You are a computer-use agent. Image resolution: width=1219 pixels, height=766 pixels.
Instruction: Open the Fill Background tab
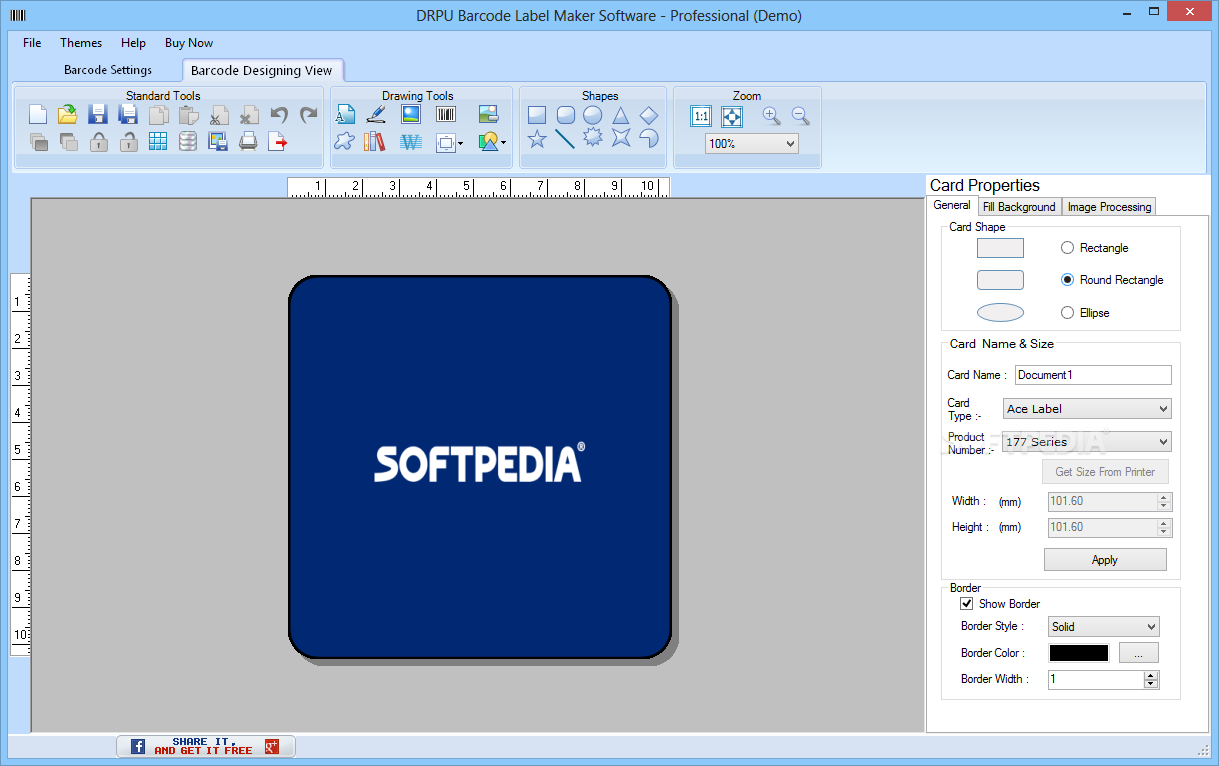tap(1019, 207)
